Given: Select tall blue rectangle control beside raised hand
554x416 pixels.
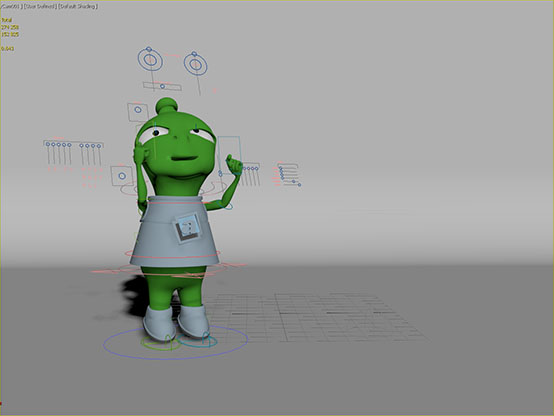Looking at the screenshot, I should click(229, 154).
